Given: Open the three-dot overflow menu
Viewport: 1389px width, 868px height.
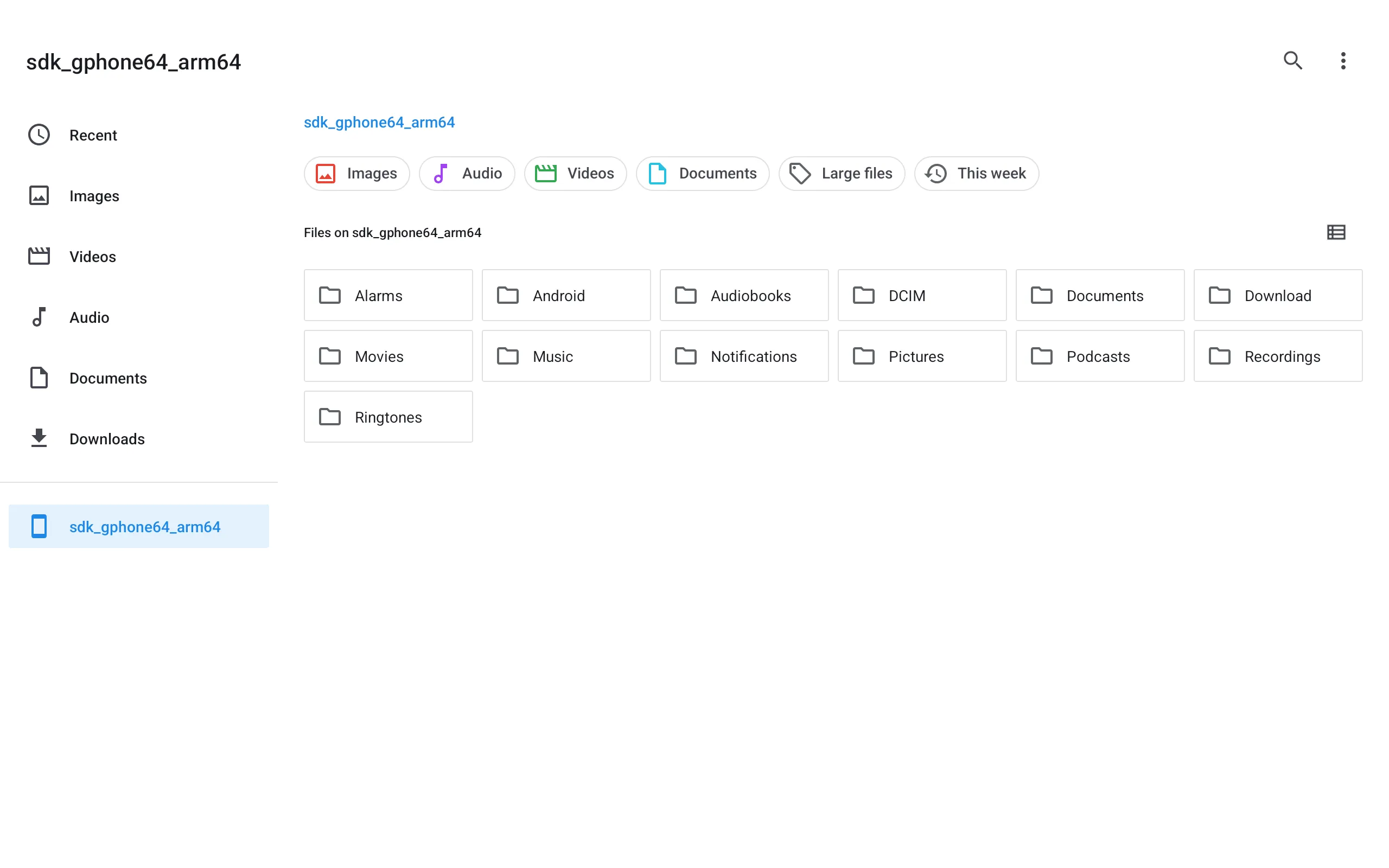Looking at the screenshot, I should (x=1342, y=60).
